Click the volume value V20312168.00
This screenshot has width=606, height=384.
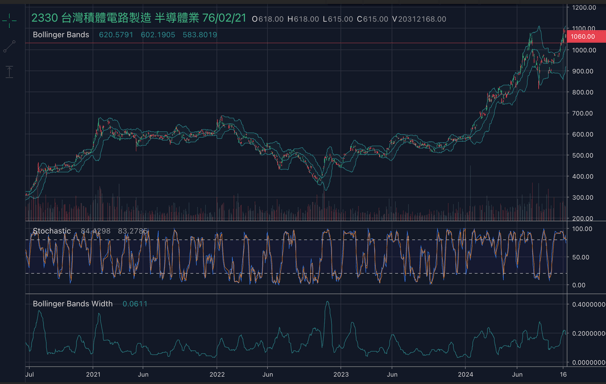click(x=419, y=19)
